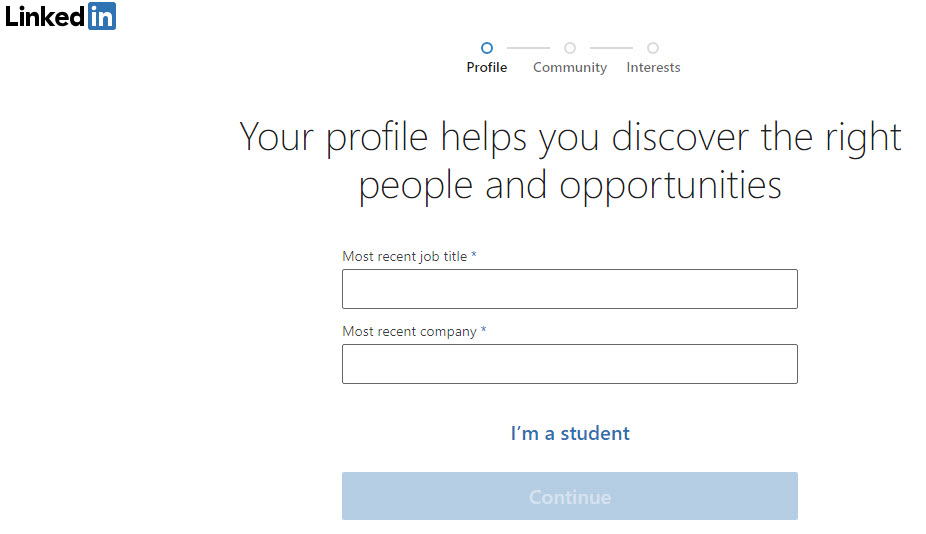Viewport: 926px width, 534px height.
Task: Click the 'Most recent company' label
Action: click(409, 331)
